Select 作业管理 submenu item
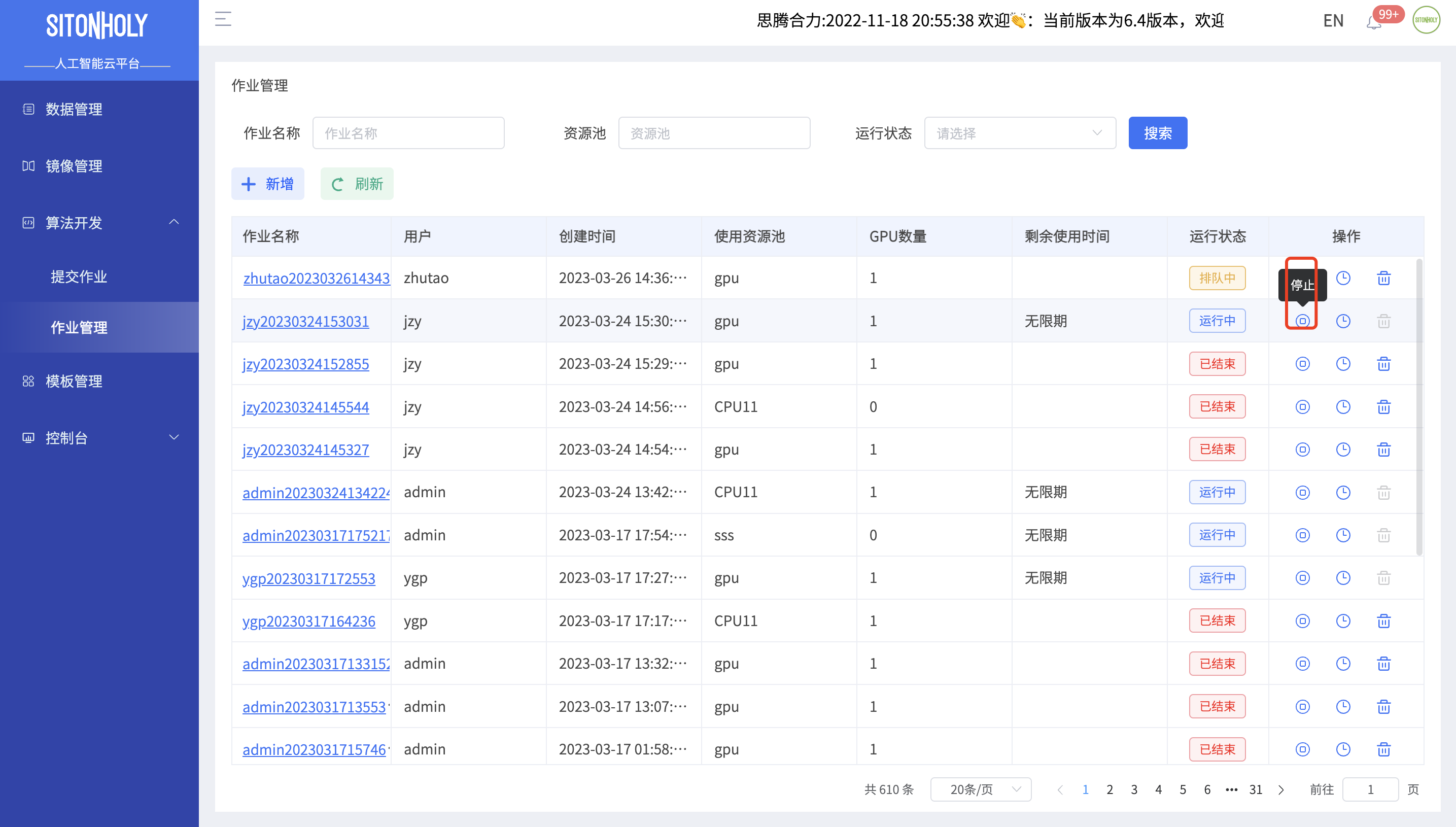 tap(99, 327)
